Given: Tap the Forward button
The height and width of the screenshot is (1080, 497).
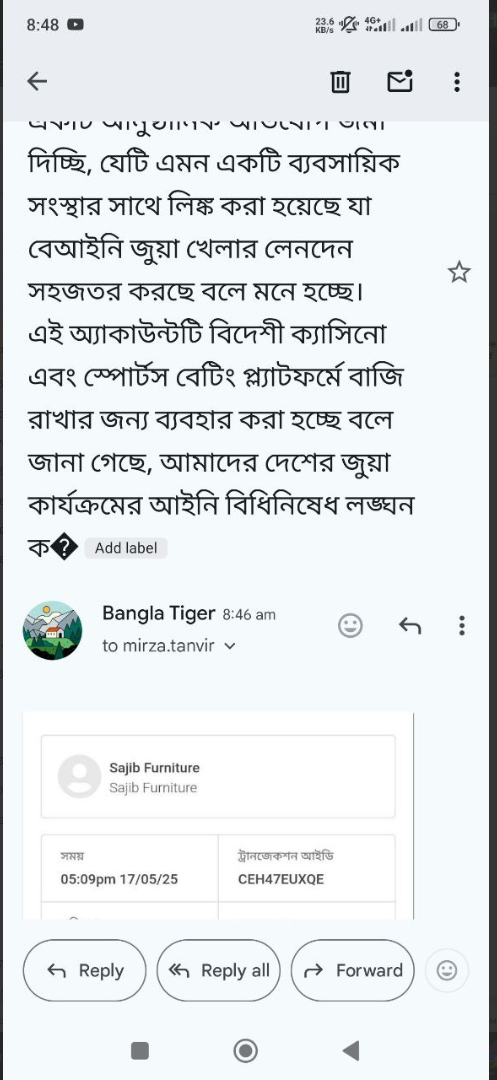Looking at the screenshot, I should 352,970.
